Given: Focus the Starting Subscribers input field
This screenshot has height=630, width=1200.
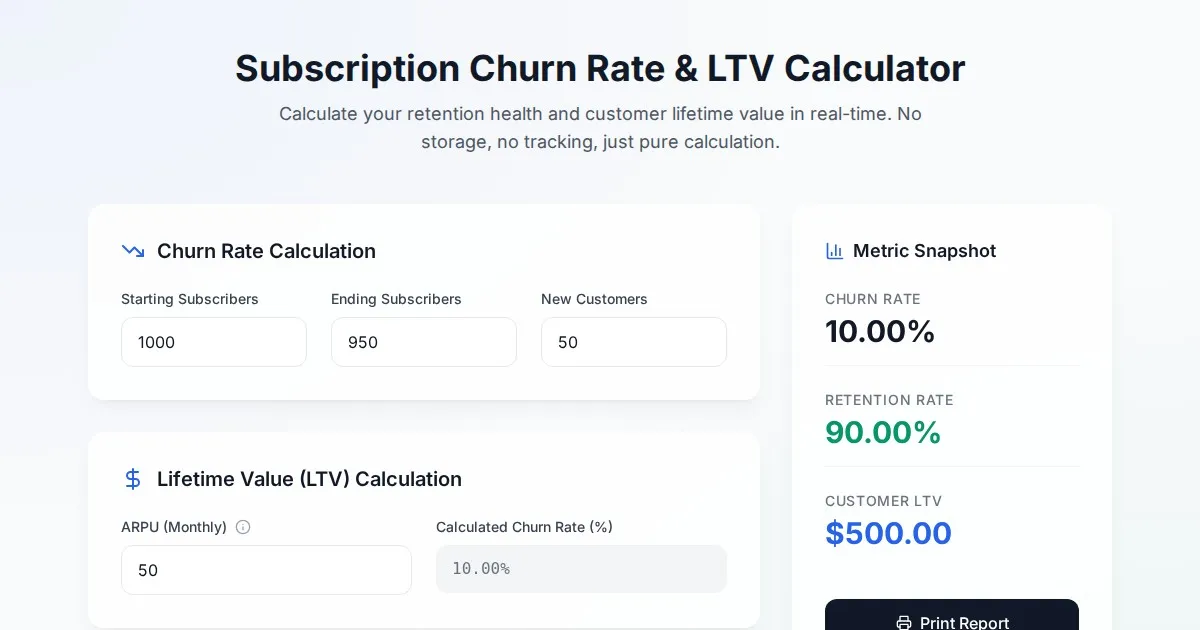Looking at the screenshot, I should 214,342.
